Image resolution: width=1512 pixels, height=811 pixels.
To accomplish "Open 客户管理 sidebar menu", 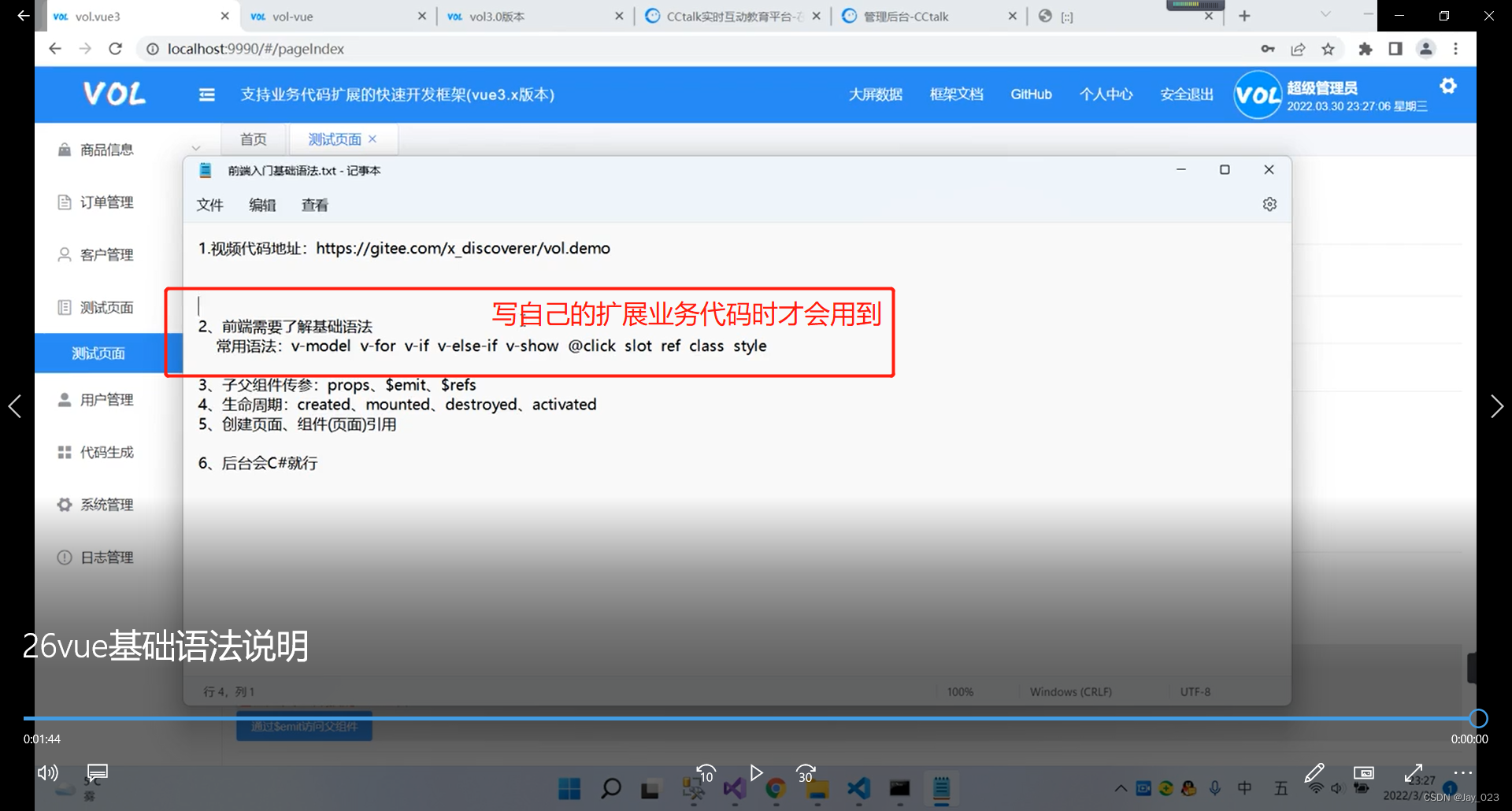I will coord(106,255).
